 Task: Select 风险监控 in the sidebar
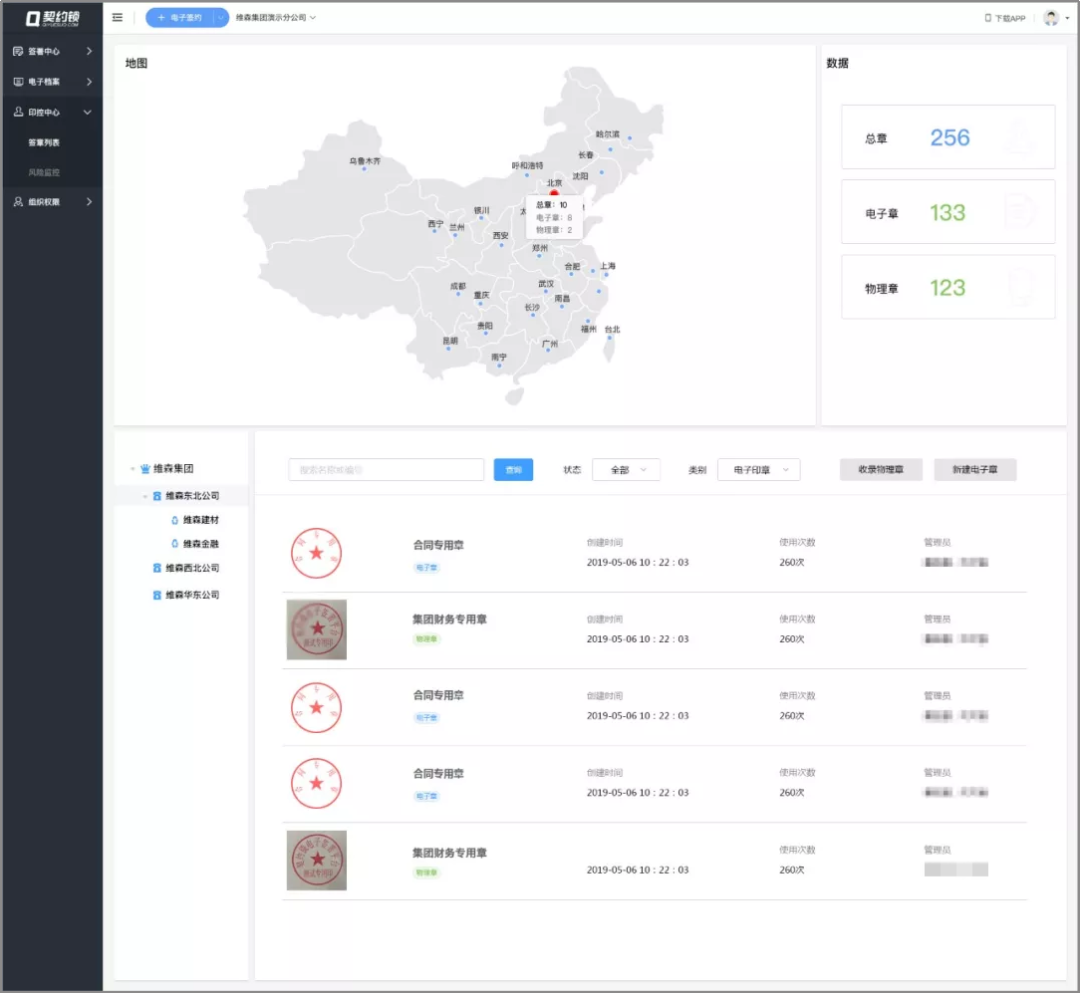pos(44,172)
